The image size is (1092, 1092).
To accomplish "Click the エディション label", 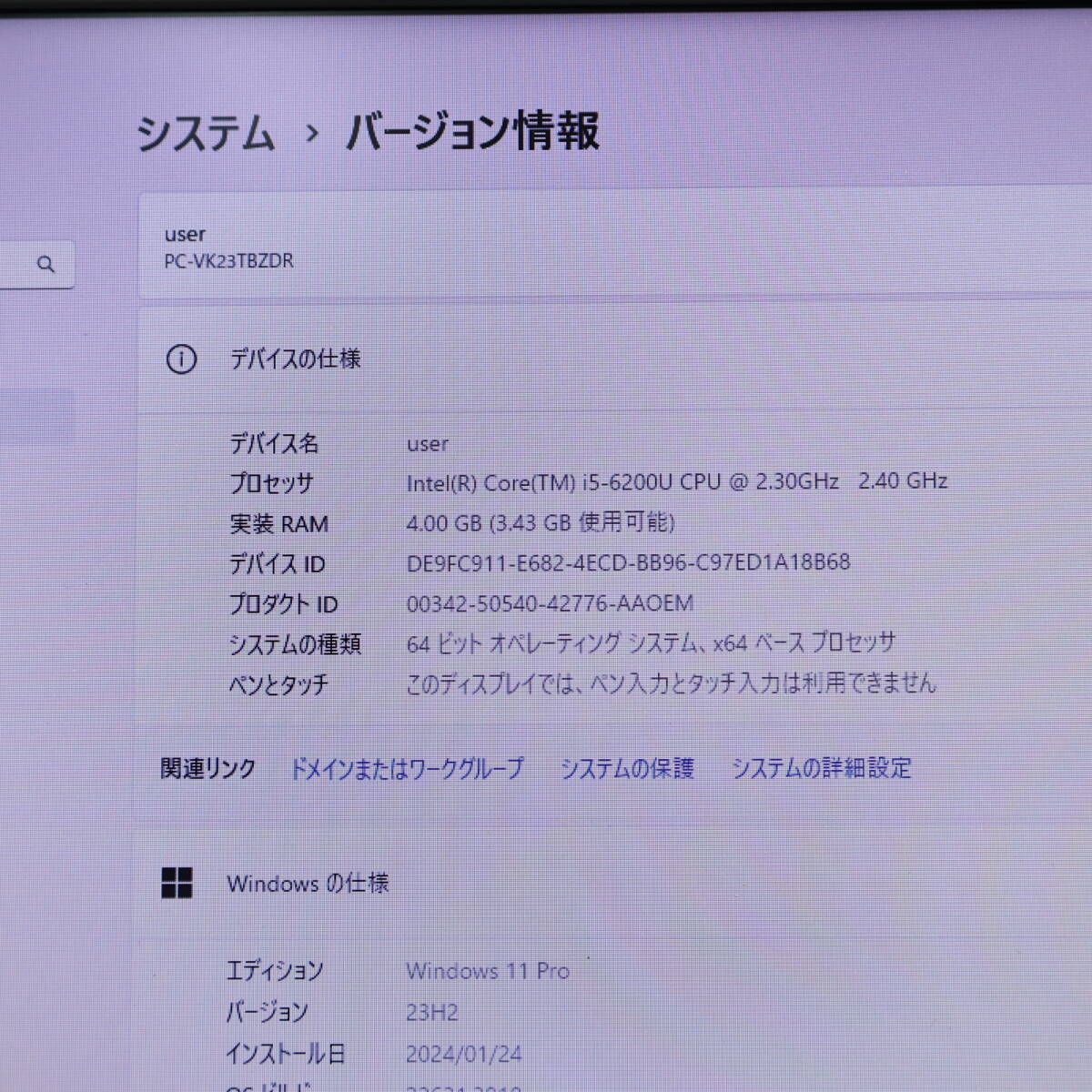I will pos(274,971).
